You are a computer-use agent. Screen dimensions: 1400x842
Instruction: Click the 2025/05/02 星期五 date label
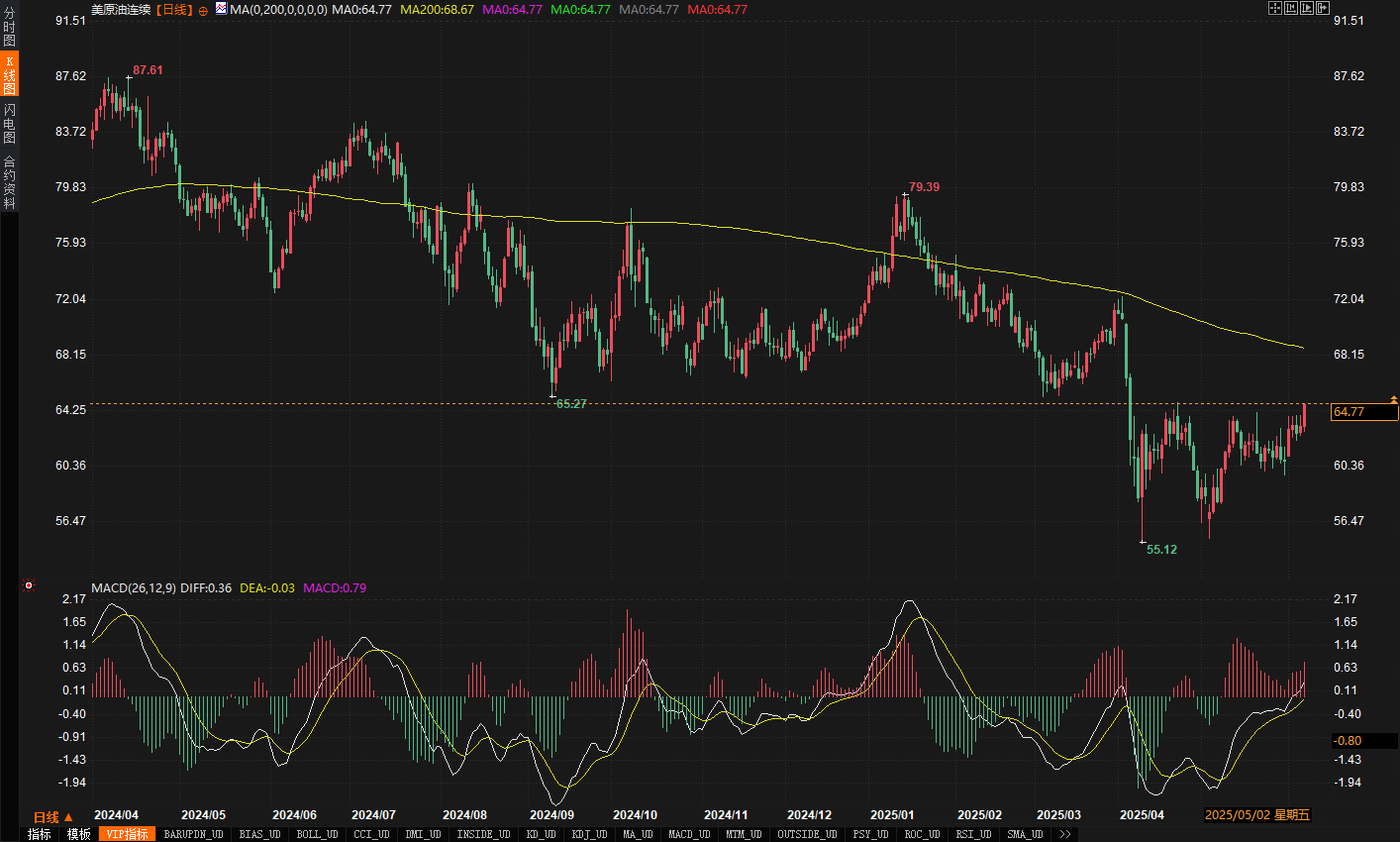[x=1257, y=815]
